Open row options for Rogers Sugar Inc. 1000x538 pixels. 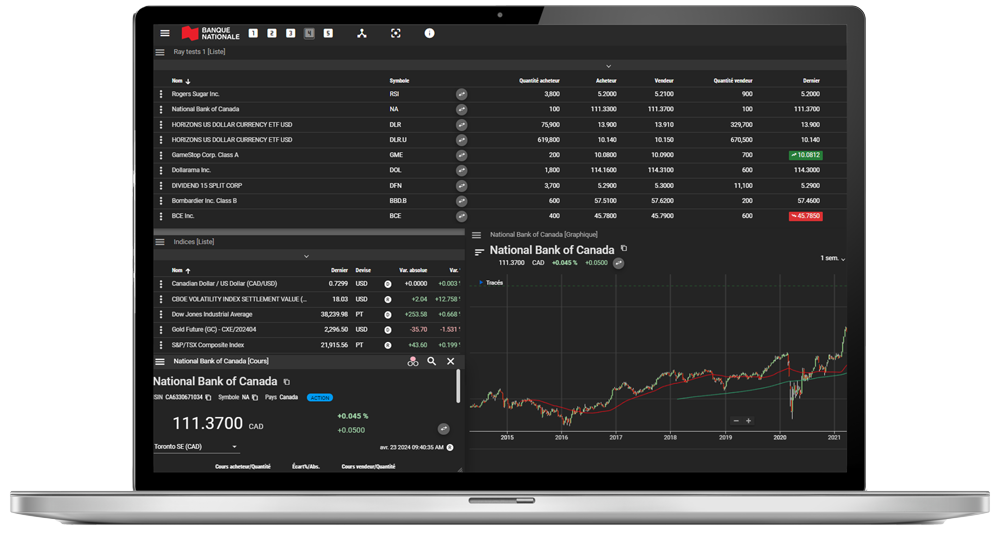[x=161, y=94]
